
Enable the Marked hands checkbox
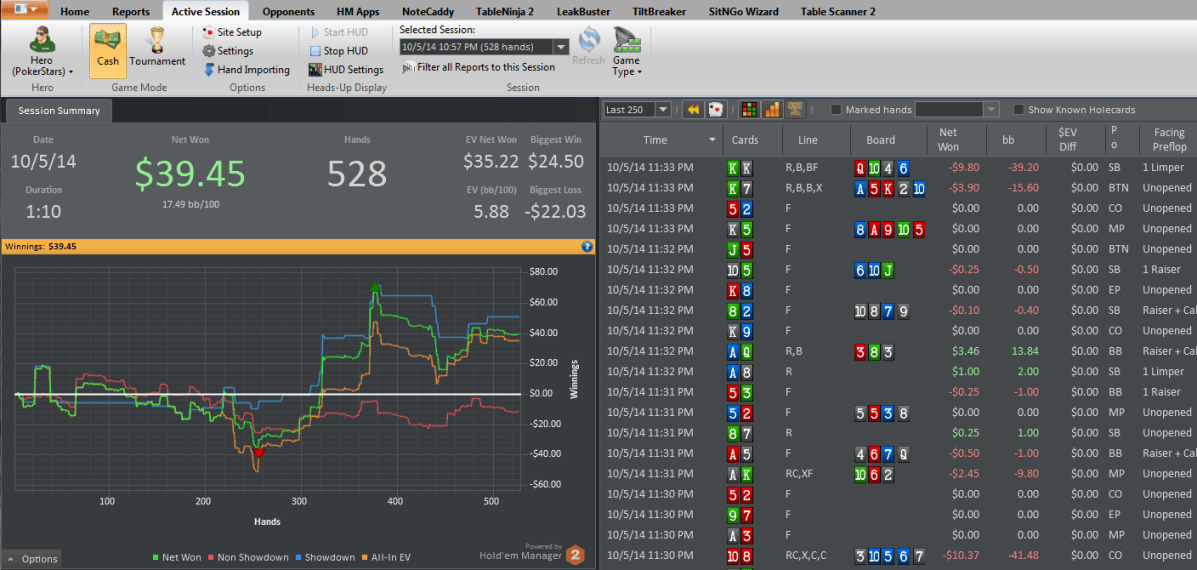click(x=836, y=110)
